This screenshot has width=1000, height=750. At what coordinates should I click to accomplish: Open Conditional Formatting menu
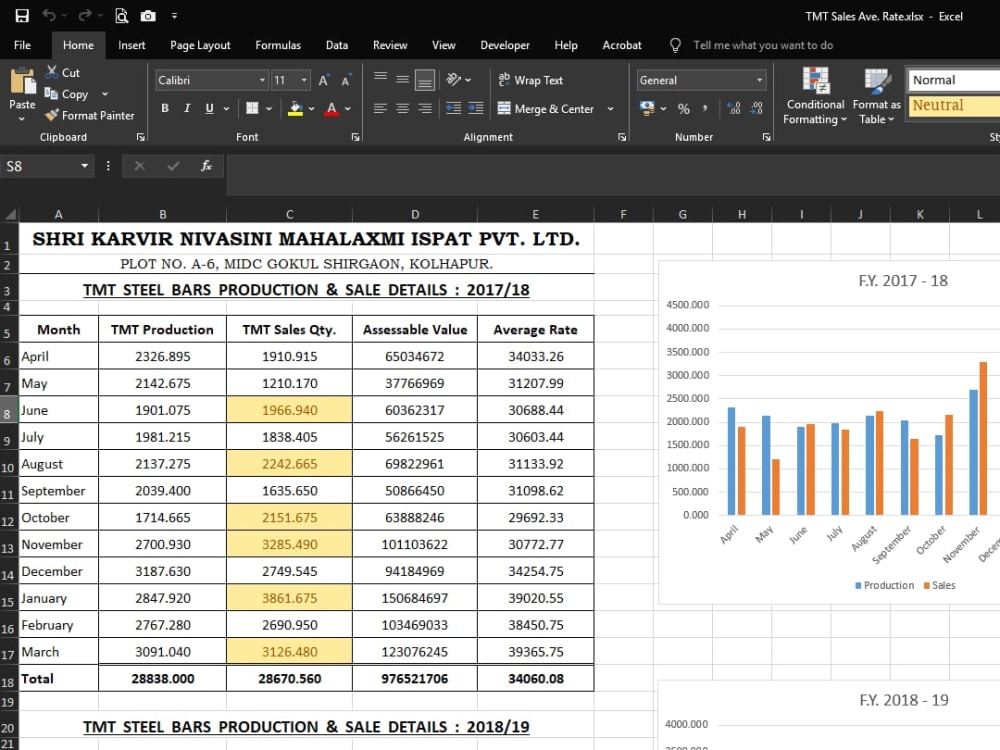coord(815,96)
